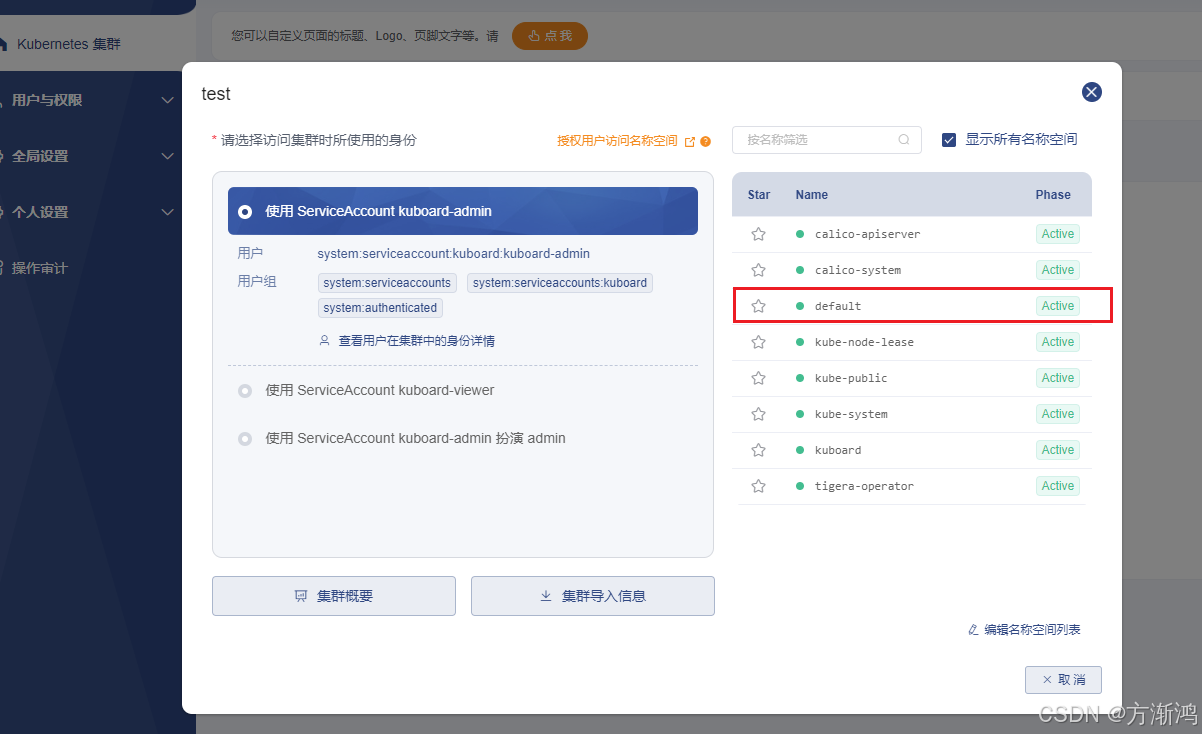Click the search magnifier in namespace filter
This screenshot has width=1202, height=734.
coord(904,140)
